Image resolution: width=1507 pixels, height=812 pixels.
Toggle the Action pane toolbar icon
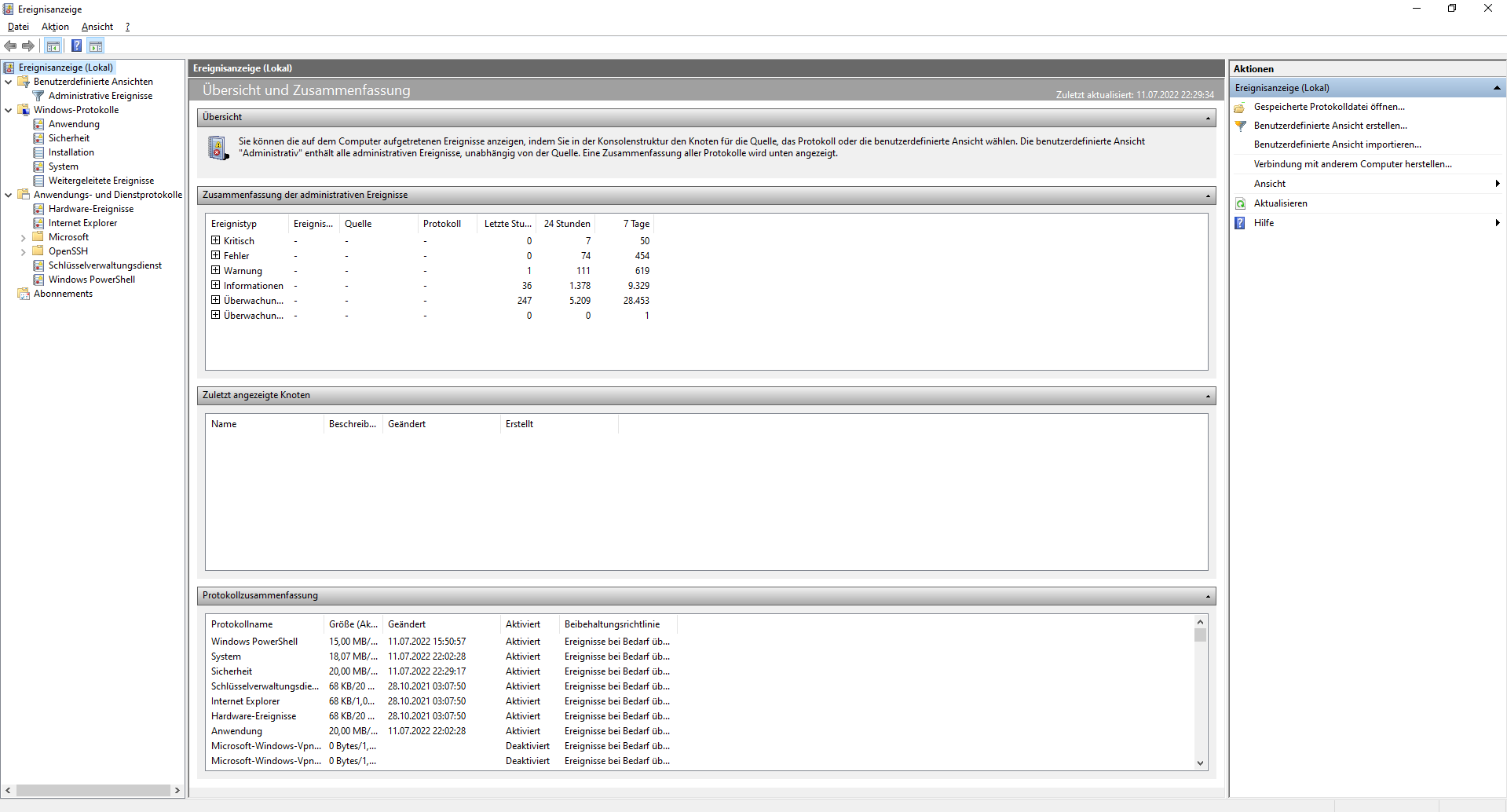[x=96, y=46]
